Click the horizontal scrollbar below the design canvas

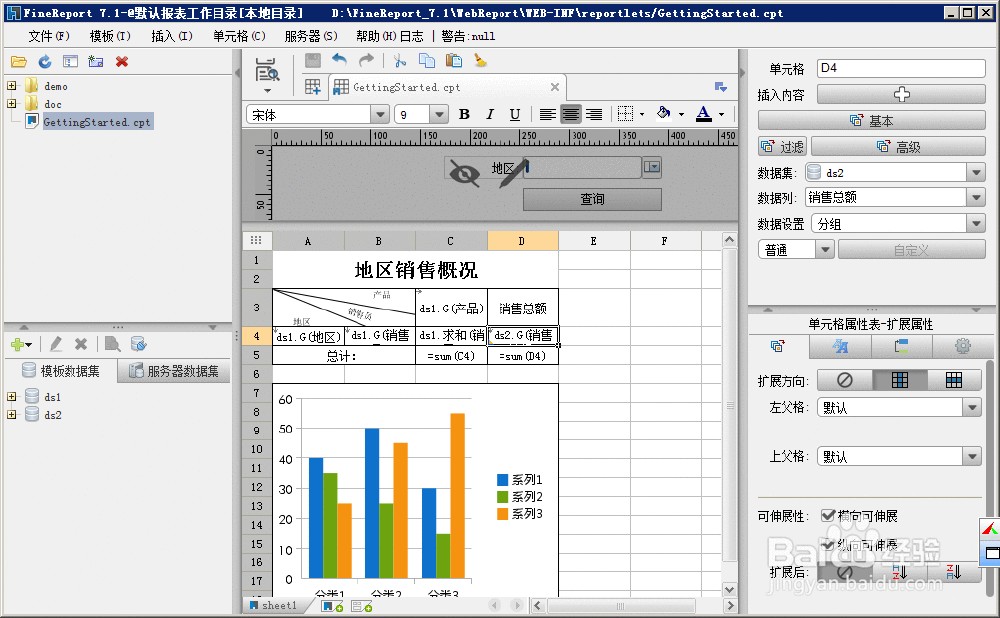[620, 605]
